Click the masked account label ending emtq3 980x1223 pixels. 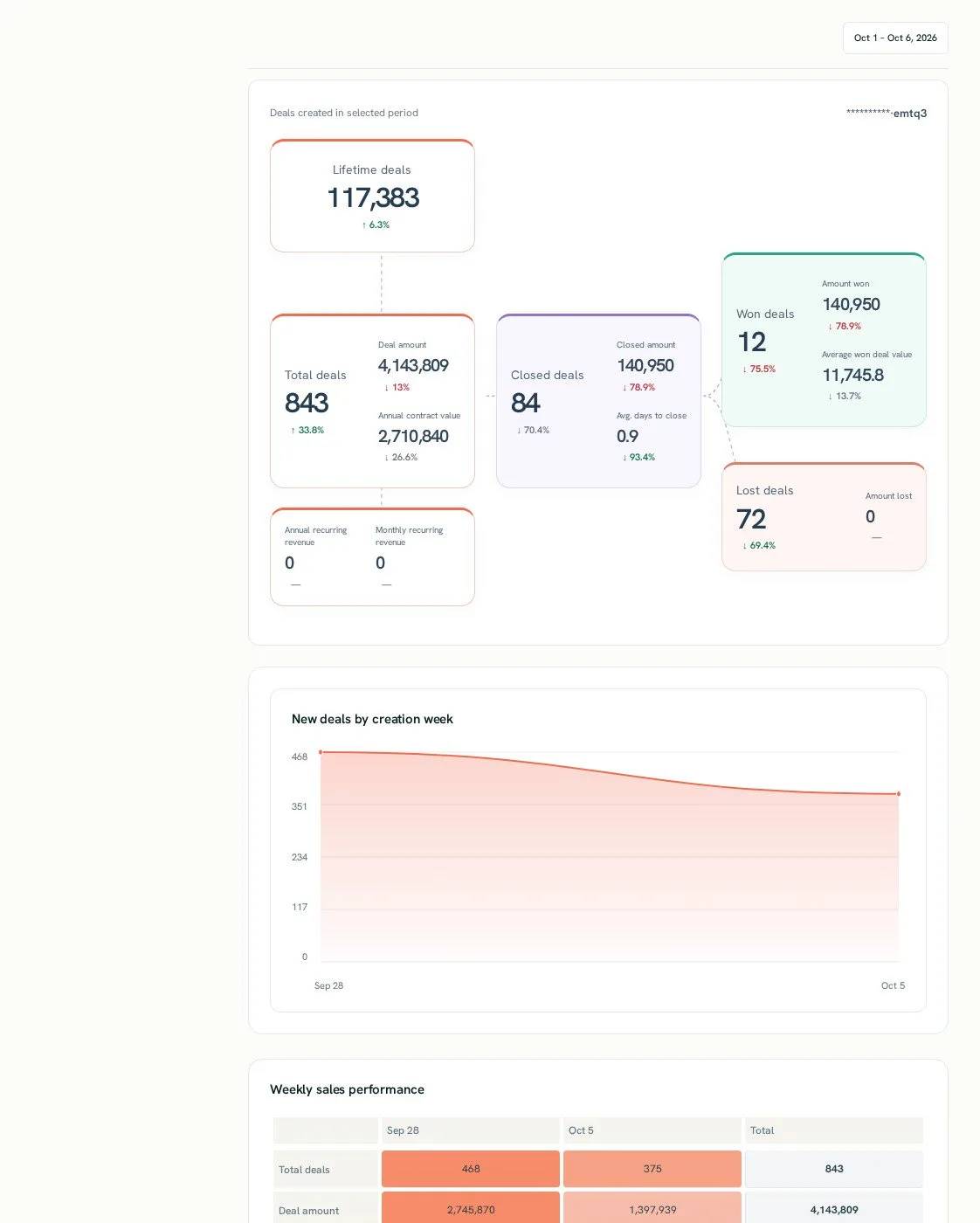[887, 113]
